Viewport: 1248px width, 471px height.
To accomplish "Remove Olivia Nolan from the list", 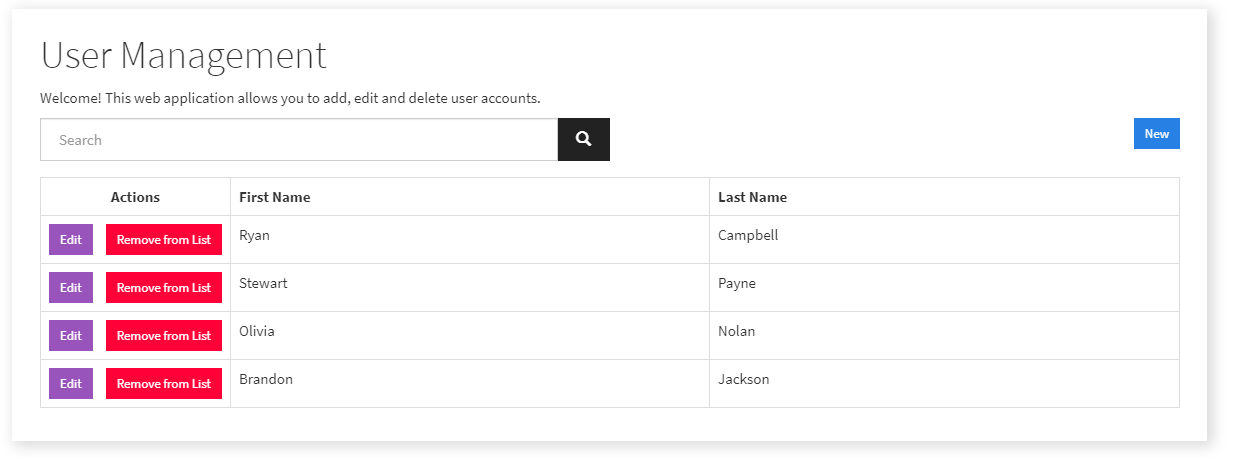I will click(164, 336).
